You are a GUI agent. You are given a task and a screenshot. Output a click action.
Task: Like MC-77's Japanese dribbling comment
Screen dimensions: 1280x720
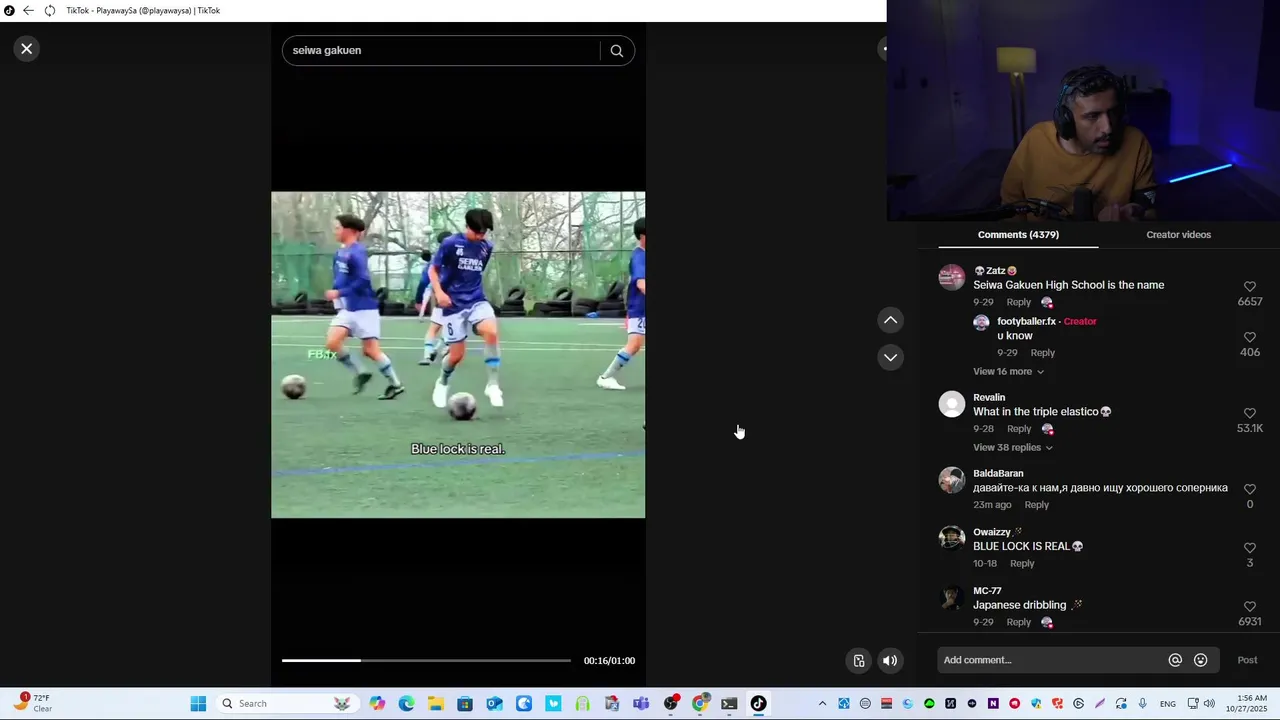coord(1249,607)
